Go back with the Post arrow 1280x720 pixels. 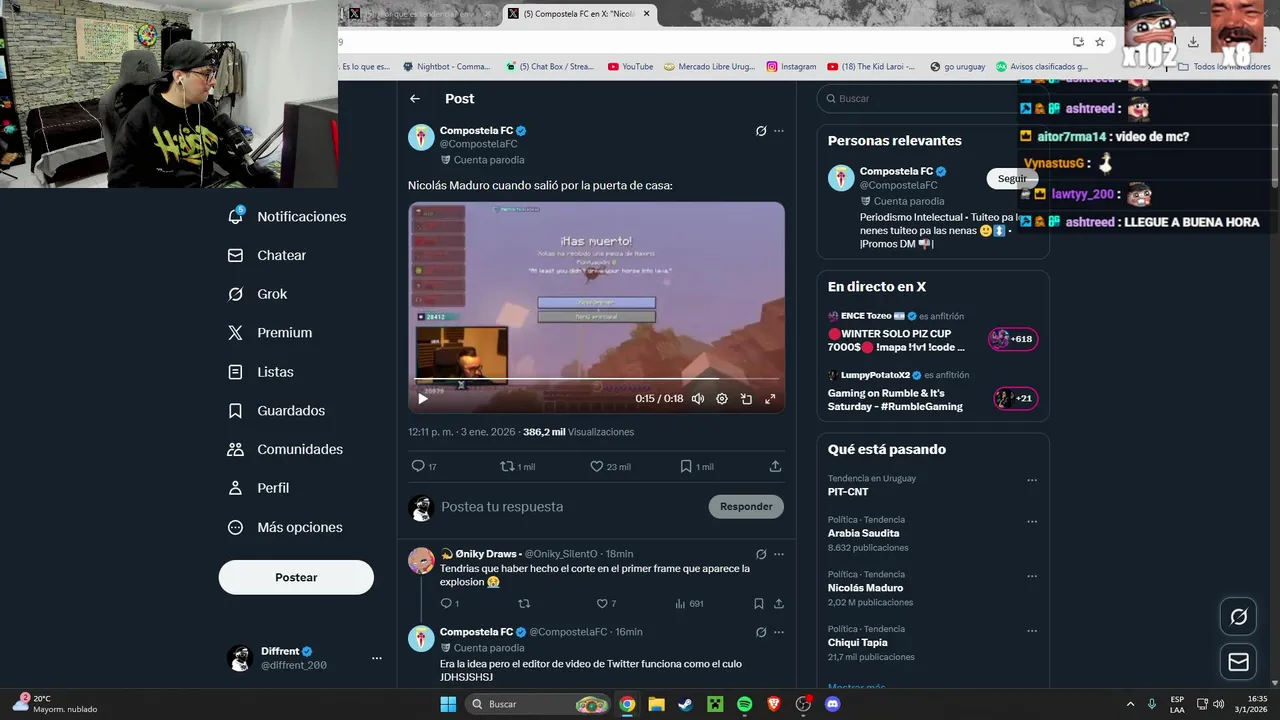click(x=415, y=99)
